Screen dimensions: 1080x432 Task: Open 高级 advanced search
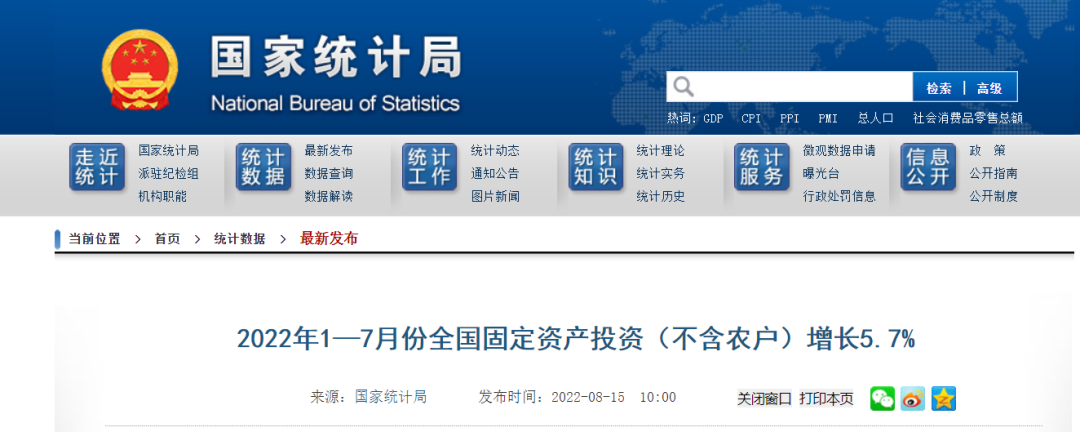pyautogui.click(x=989, y=88)
